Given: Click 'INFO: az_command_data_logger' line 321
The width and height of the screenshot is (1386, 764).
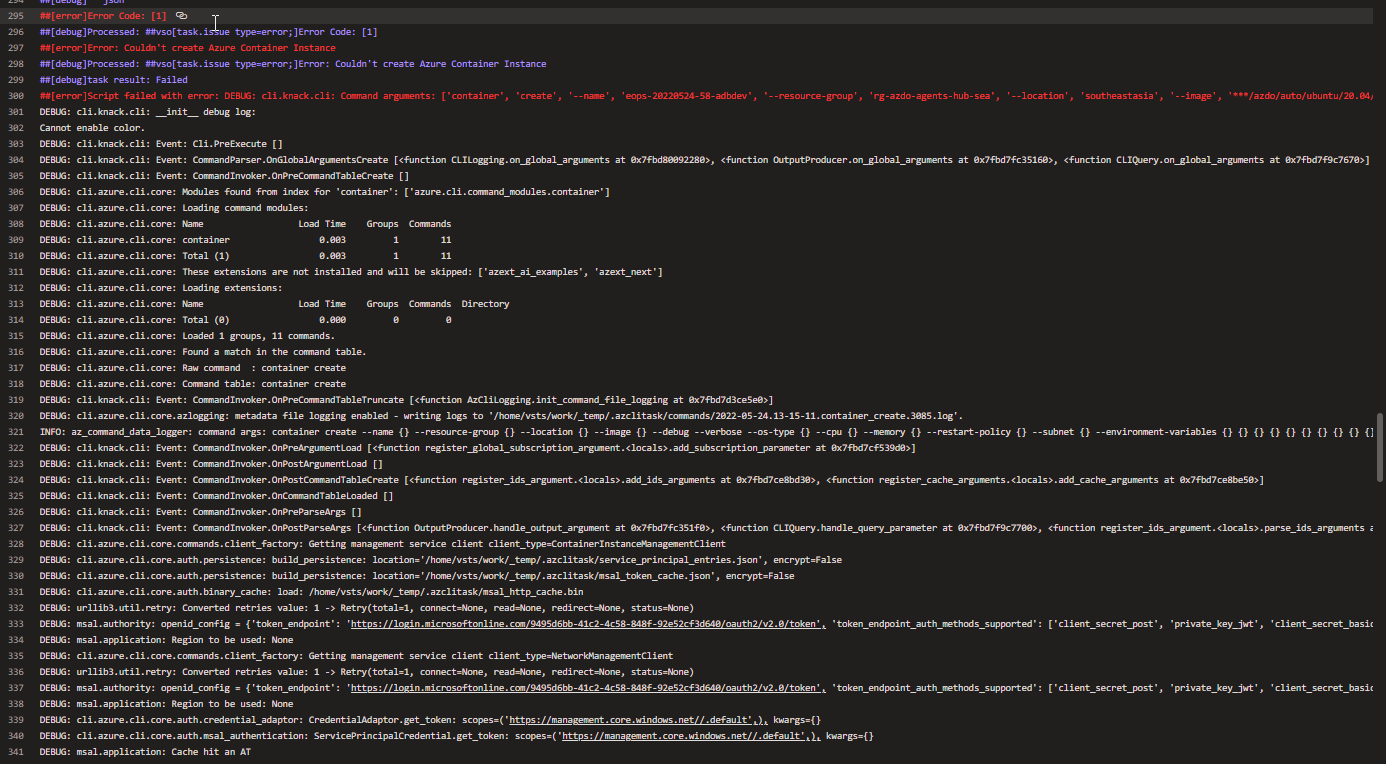Looking at the screenshot, I should (706, 432).
